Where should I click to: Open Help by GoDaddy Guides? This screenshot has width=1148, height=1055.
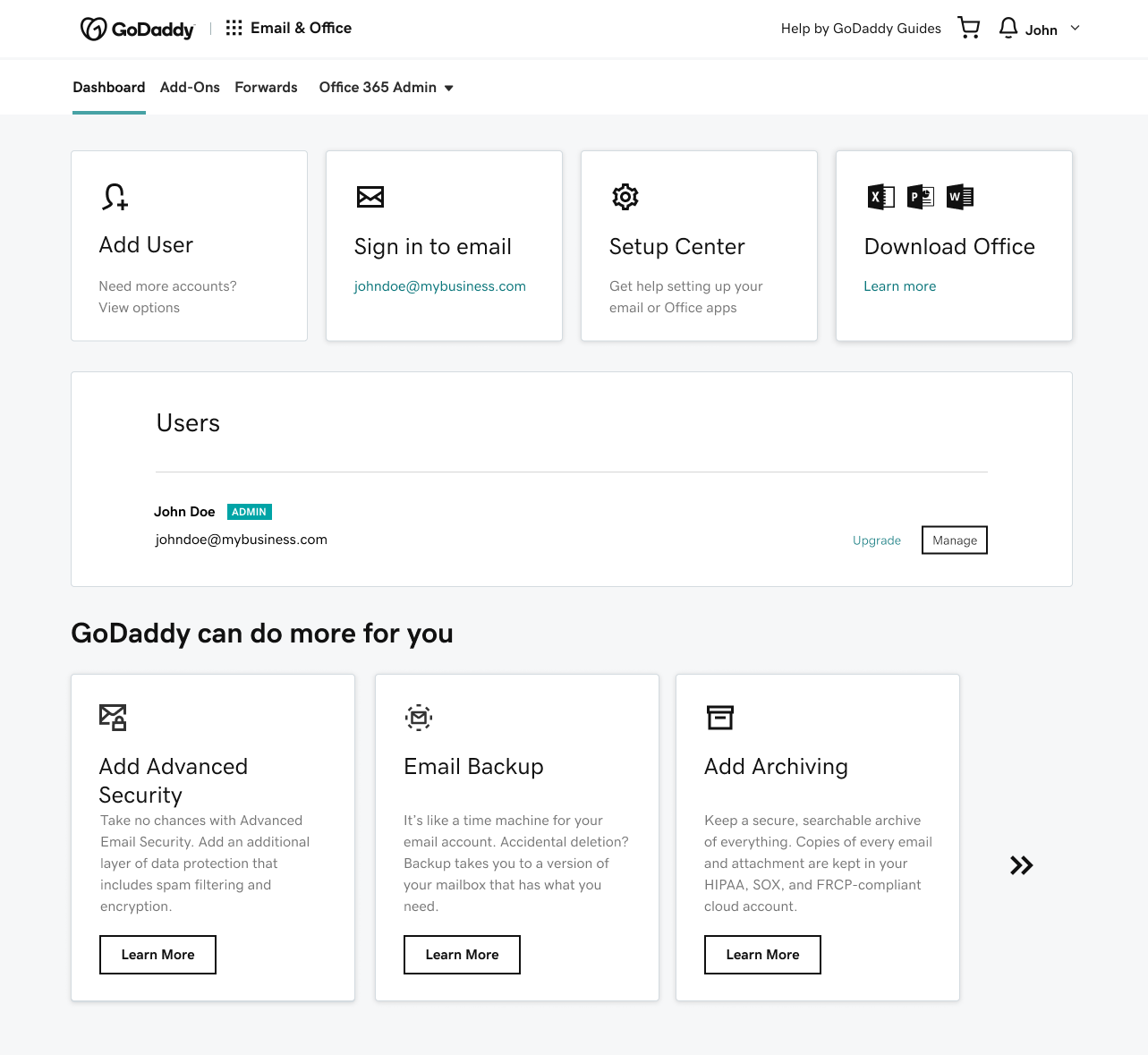[x=861, y=29]
